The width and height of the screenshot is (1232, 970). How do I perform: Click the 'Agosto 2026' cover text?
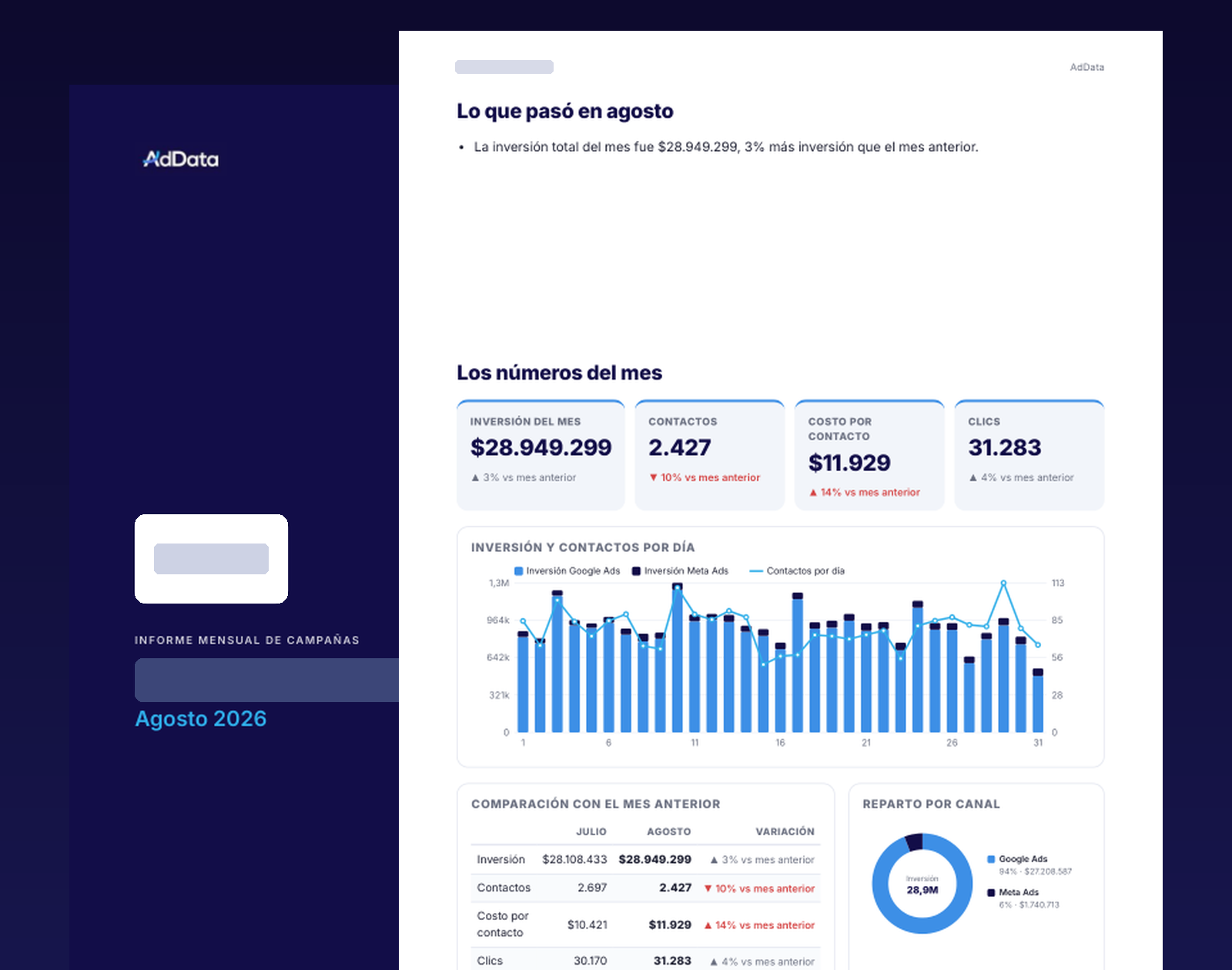(201, 718)
